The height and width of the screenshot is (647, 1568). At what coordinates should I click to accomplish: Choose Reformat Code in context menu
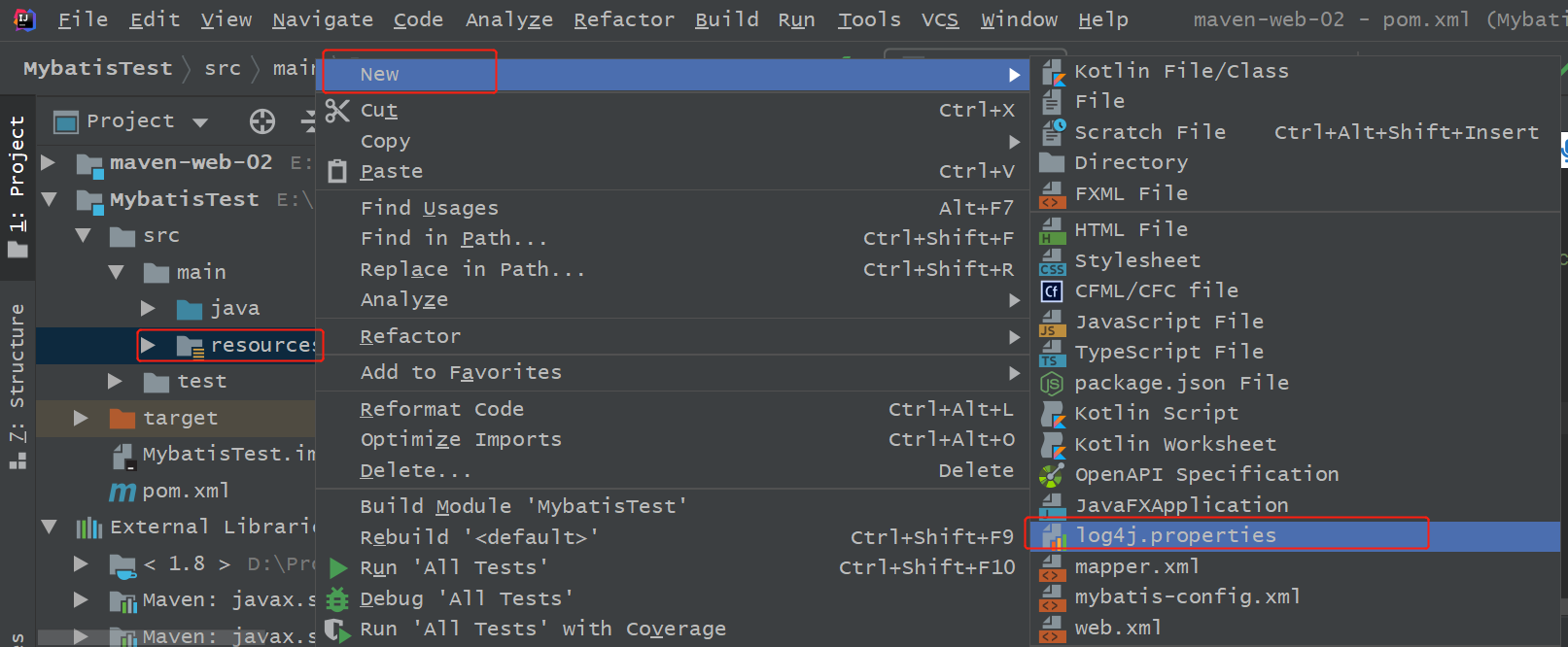(441, 409)
